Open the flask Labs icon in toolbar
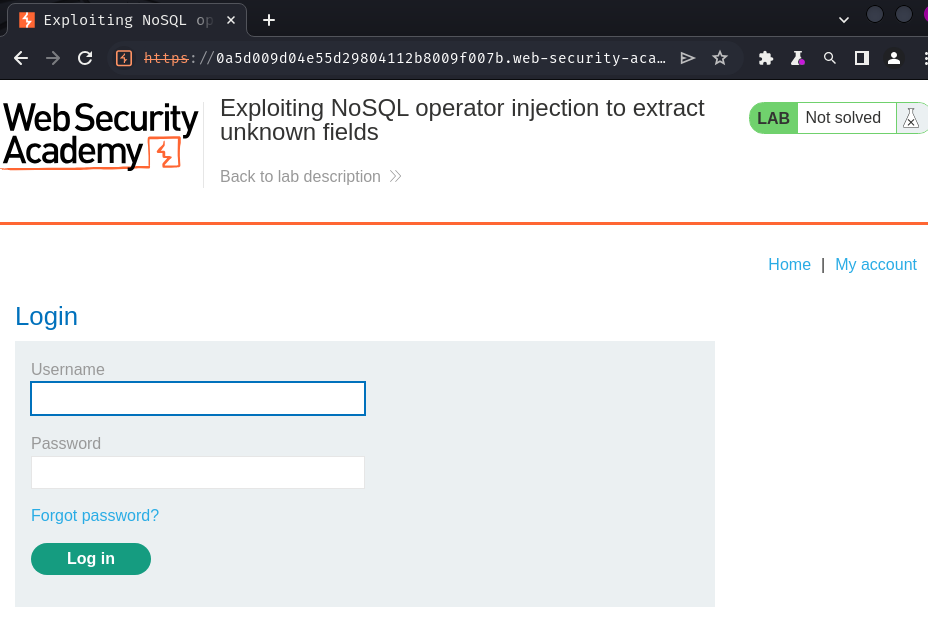Viewport: 928px width, 625px height. point(798,58)
